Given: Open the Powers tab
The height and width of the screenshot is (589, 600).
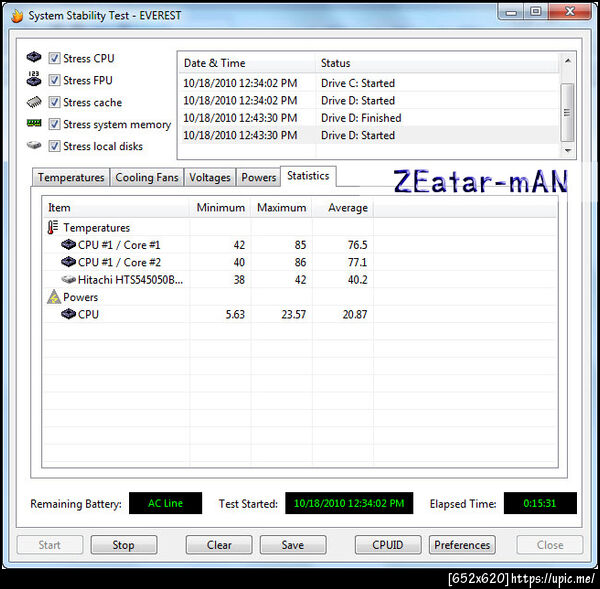Looking at the screenshot, I should [x=259, y=178].
